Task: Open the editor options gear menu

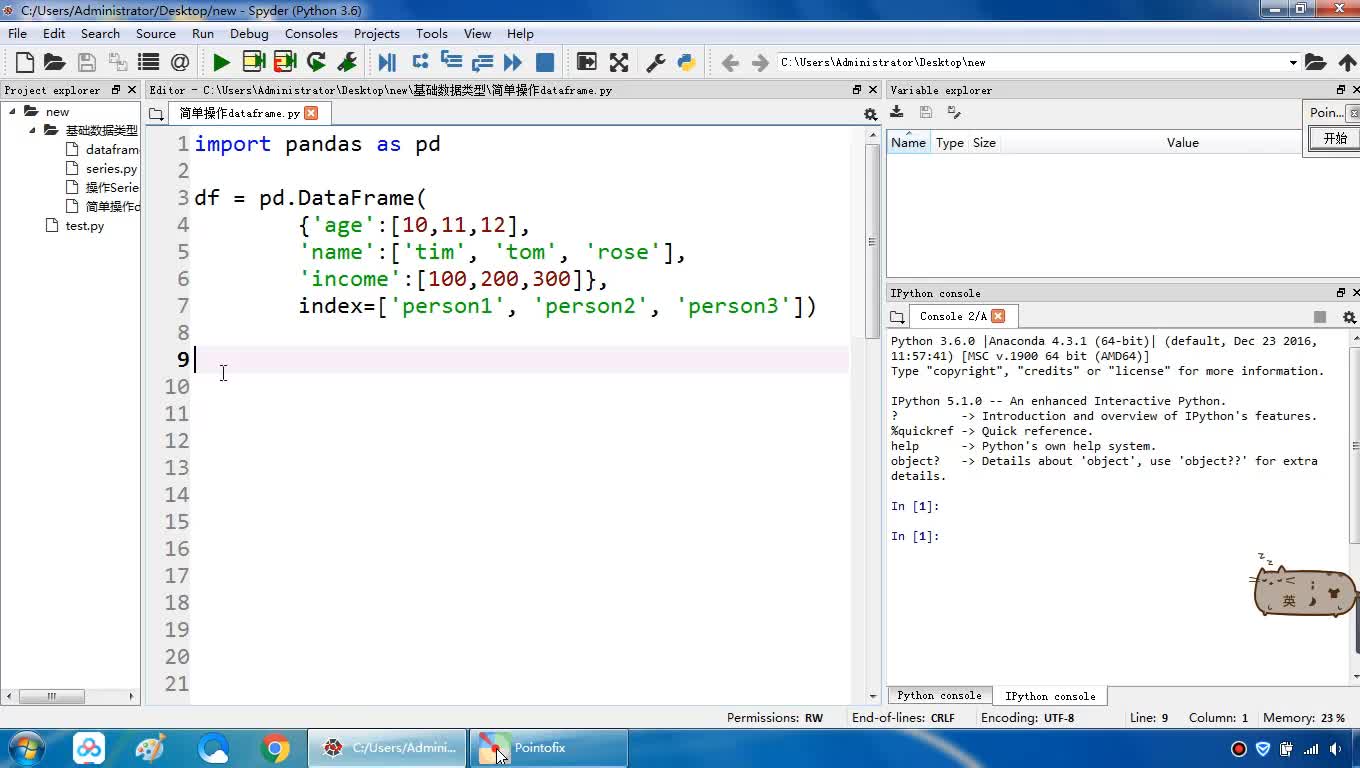Action: pos(870,114)
